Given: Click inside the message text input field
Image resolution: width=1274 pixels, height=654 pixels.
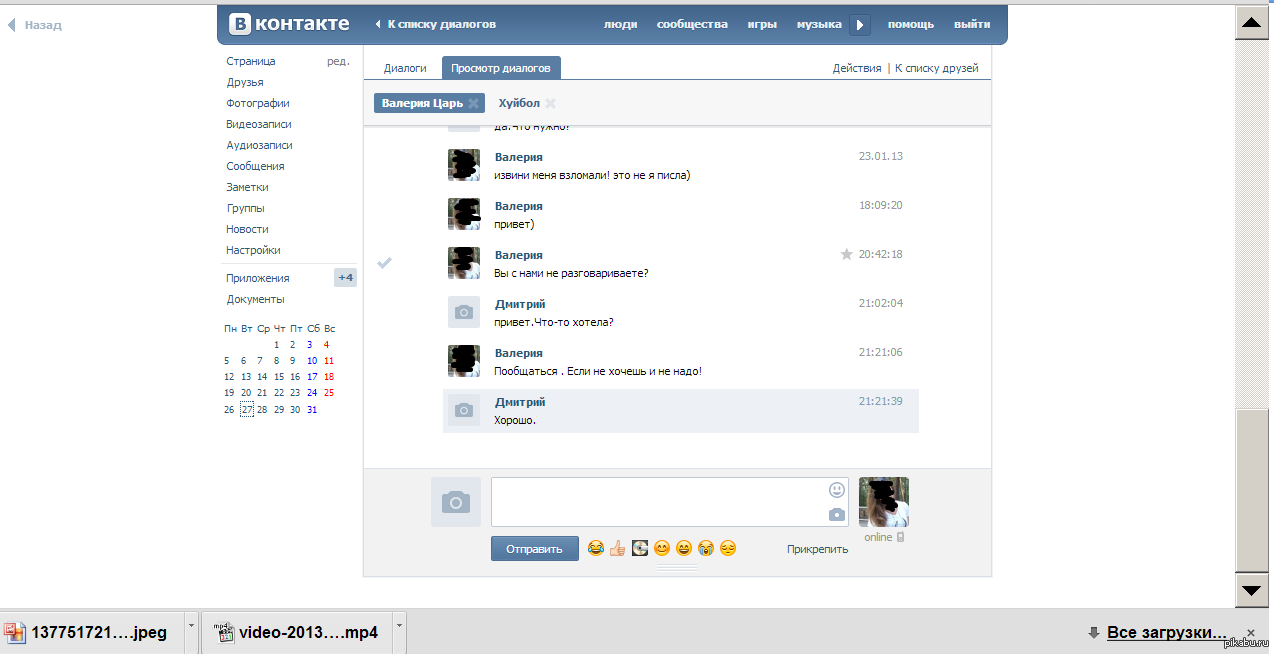Looking at the screenshot, I should point(655,502).
